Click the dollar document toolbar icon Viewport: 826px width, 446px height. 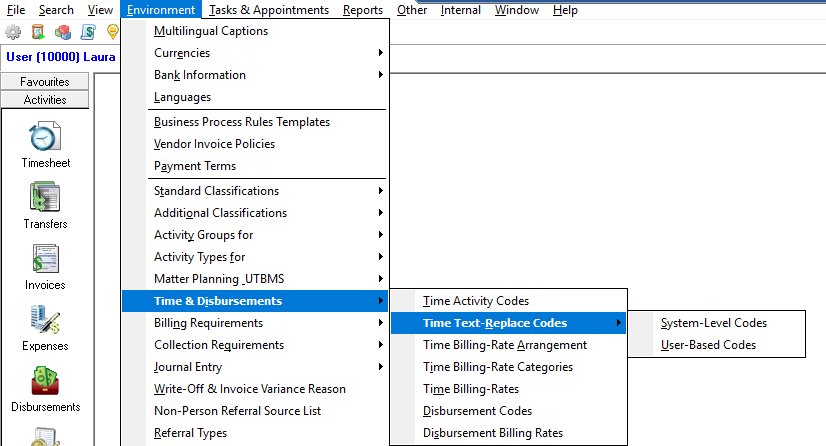point(88,33)
